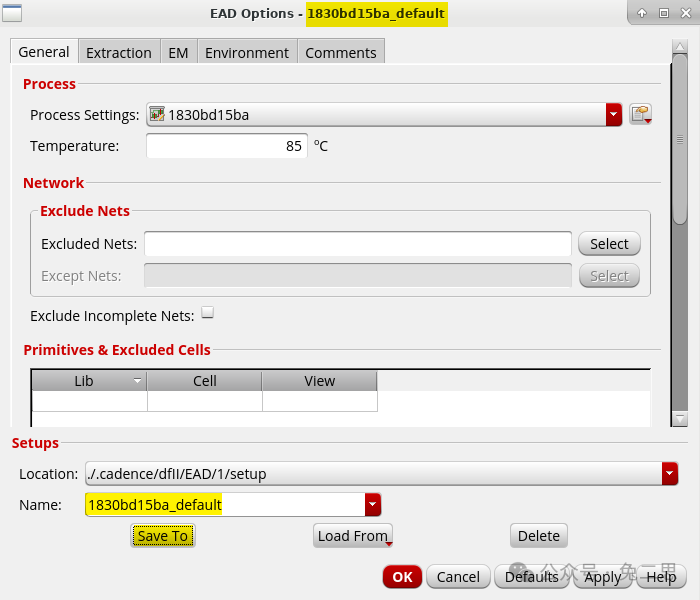
Task: Open the setup Location dropdown
Action: [x=670, y=474]
